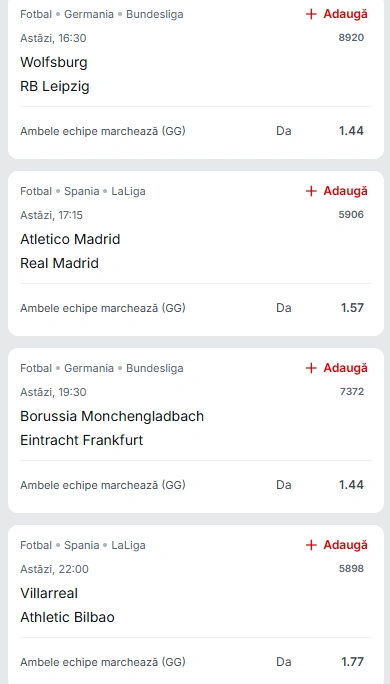Add the Wolfsburg vs RB Leipzig bet via Adaugă
This screenshot has height=684, width=390.
[337, 14]
